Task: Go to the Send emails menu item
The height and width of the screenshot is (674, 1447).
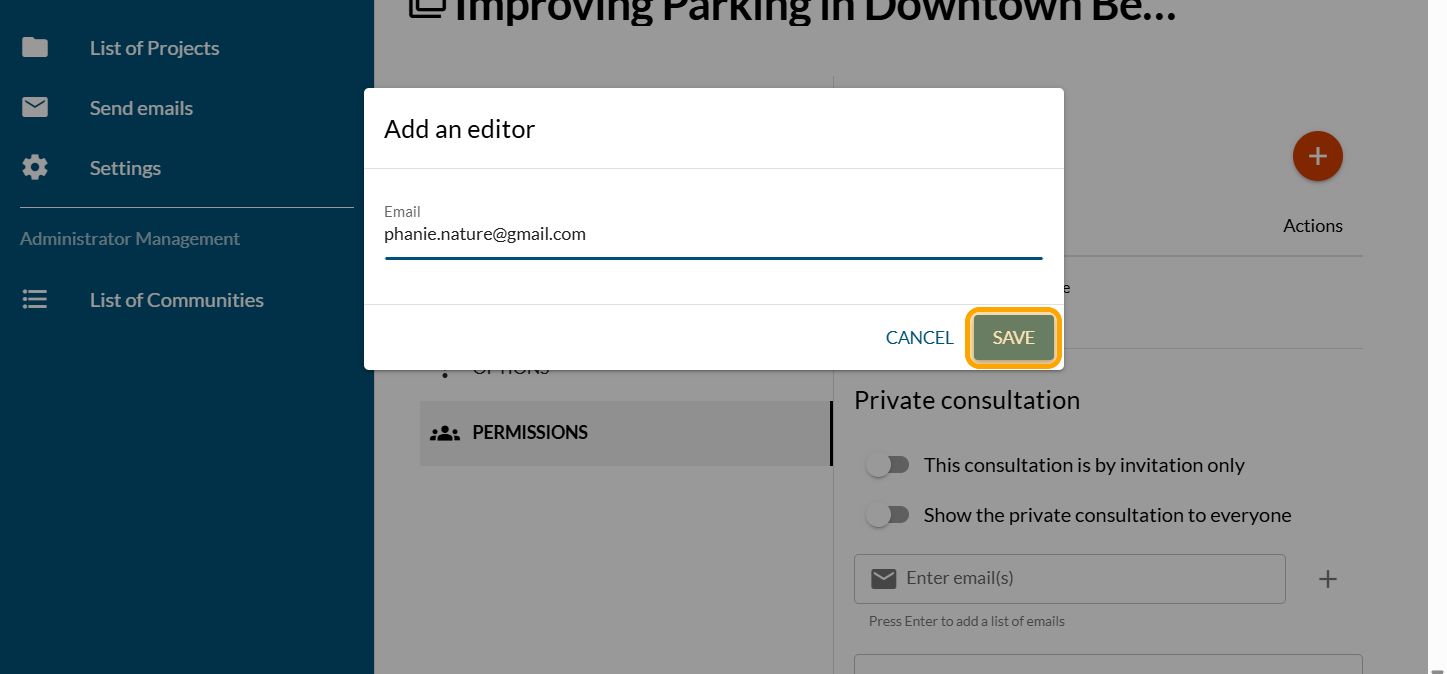Action: (x=141, y=108)
